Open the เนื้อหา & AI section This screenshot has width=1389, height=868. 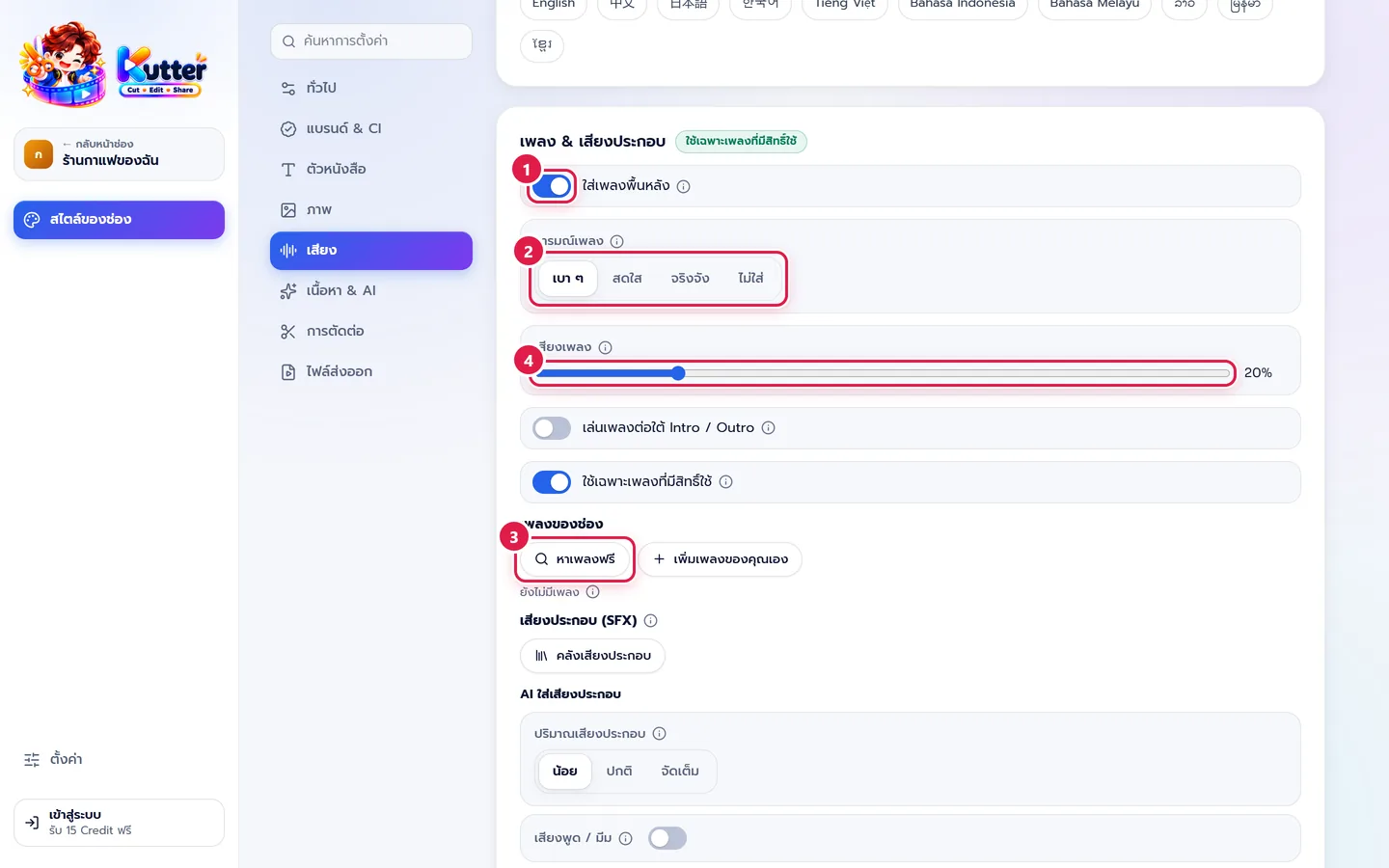point(370,290)
